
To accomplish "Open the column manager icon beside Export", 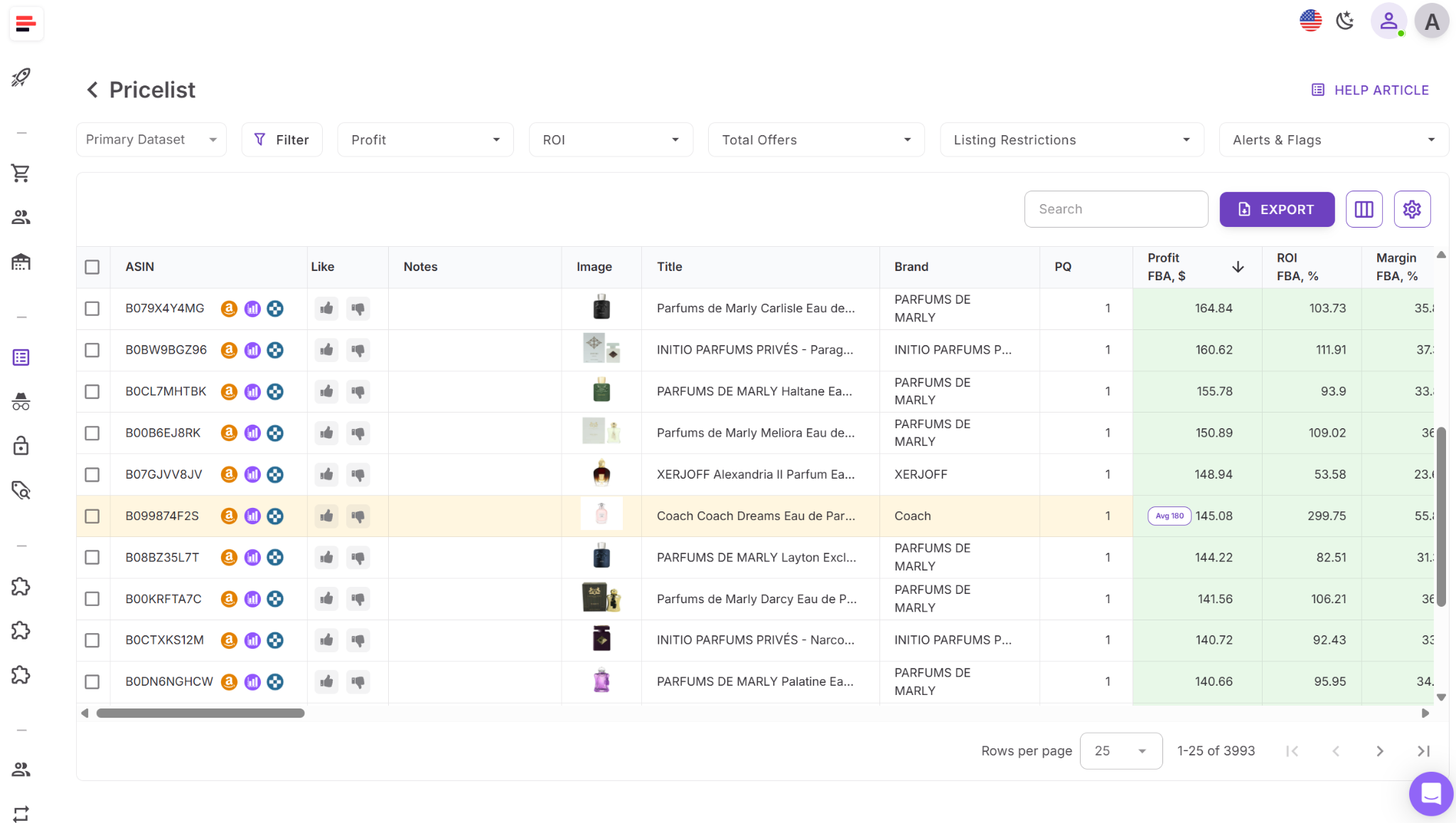I will click(x=1364, y=209).
